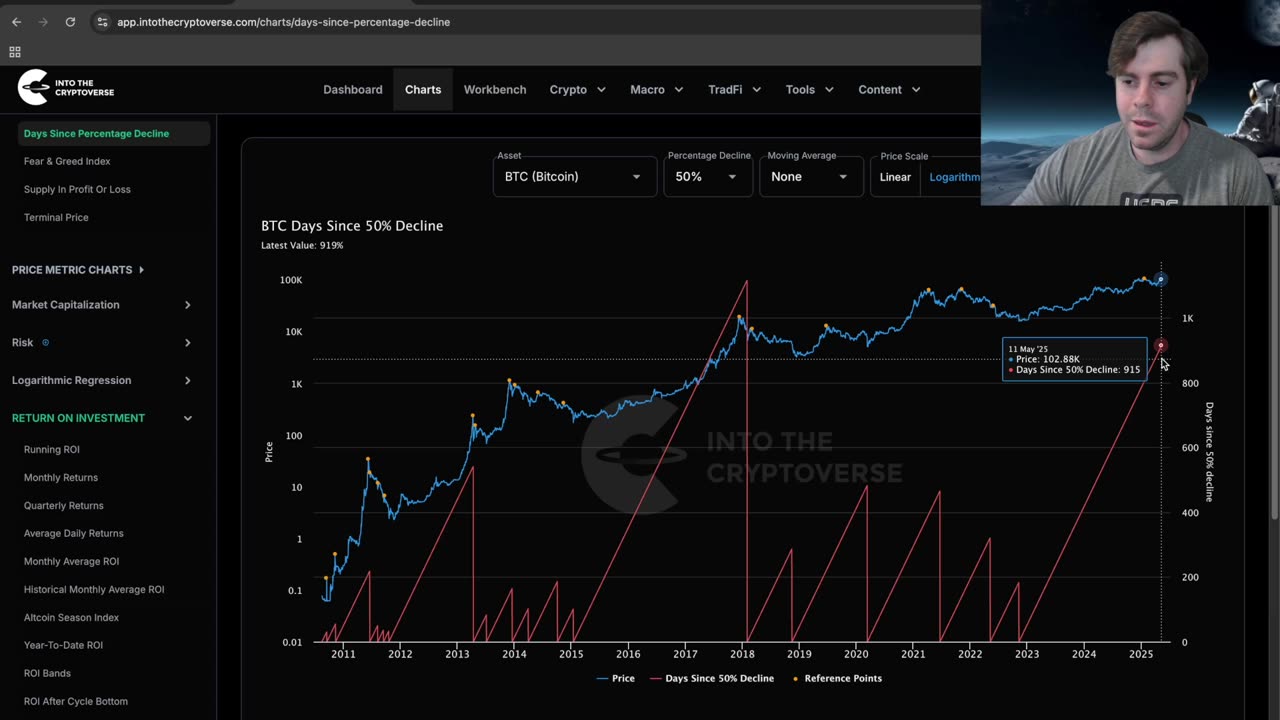Expand the Crypto menu
Screen dimensions: 1280x720
point(578,90)
